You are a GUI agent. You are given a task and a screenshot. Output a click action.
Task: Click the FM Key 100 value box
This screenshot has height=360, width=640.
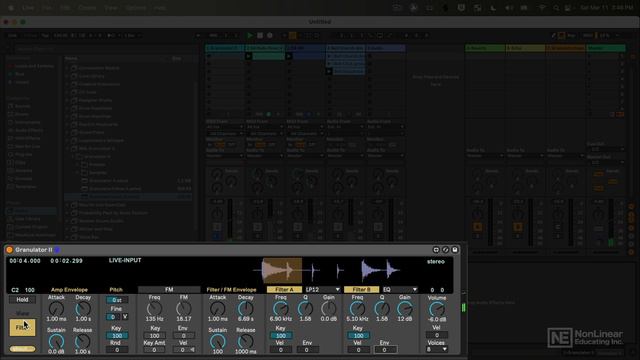click(154, 336)
